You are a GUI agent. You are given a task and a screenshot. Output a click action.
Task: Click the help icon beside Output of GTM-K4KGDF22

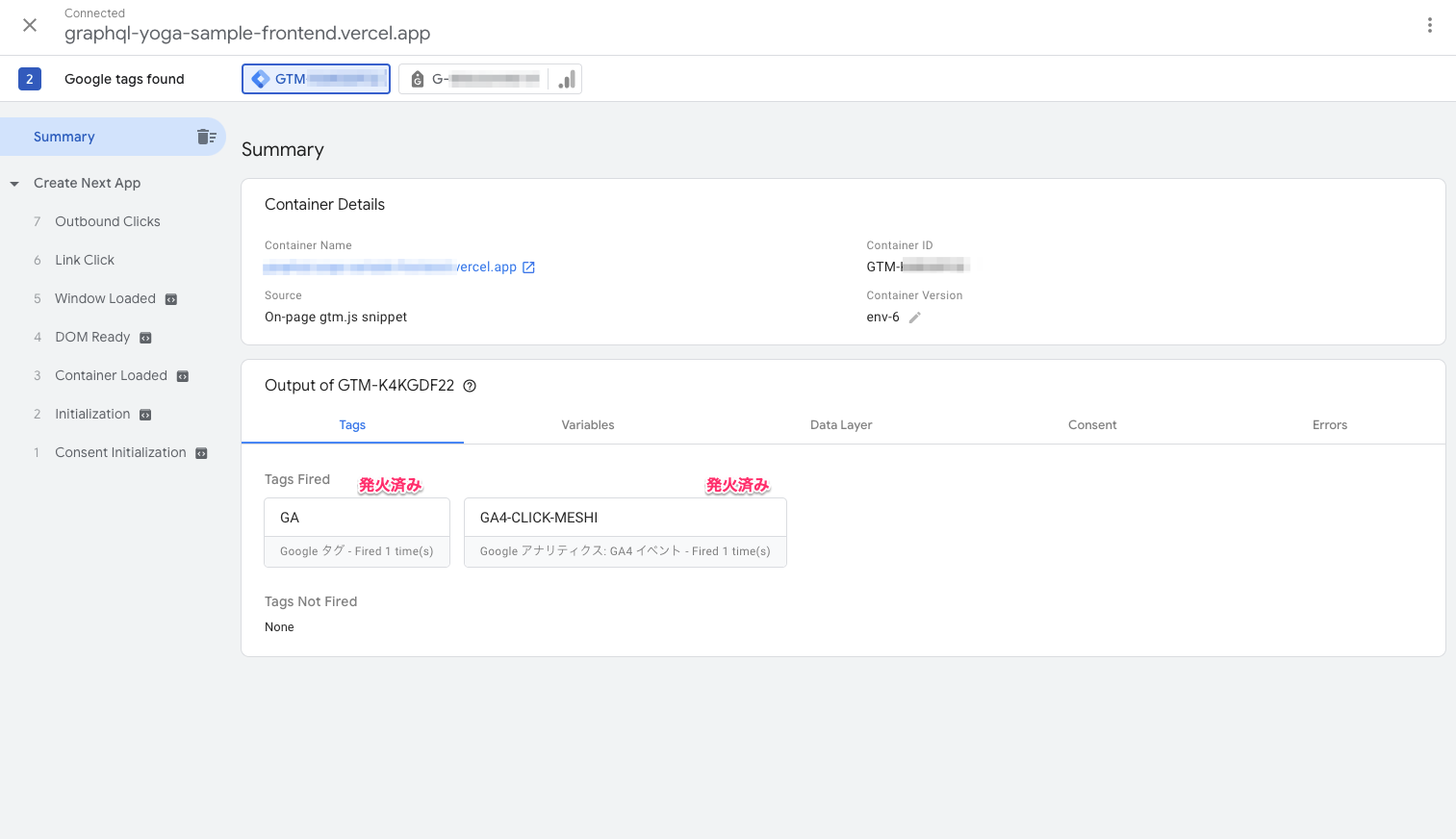coord(470,386)
